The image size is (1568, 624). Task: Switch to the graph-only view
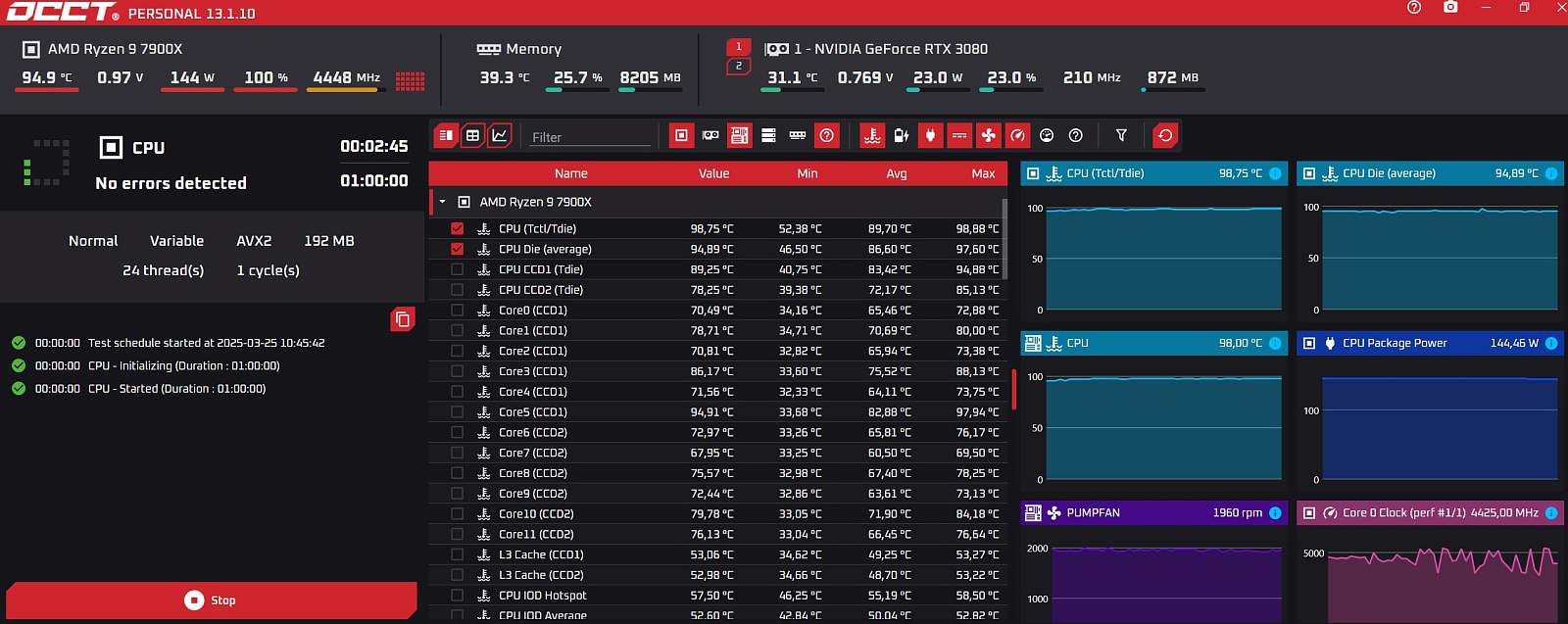(500, 135)
